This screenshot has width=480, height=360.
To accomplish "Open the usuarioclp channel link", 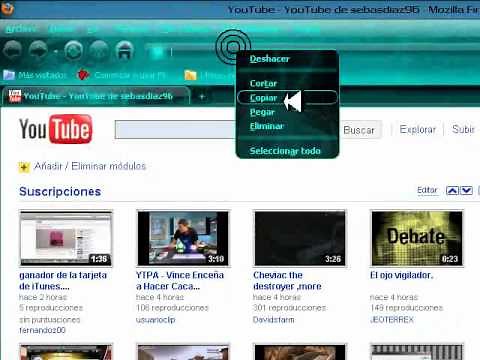I will pyautogui.click(x=156, y=320).
